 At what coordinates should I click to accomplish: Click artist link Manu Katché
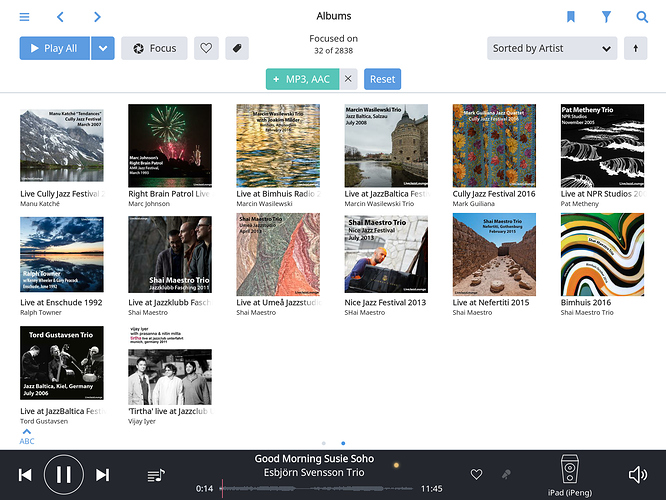click(40, 204)
